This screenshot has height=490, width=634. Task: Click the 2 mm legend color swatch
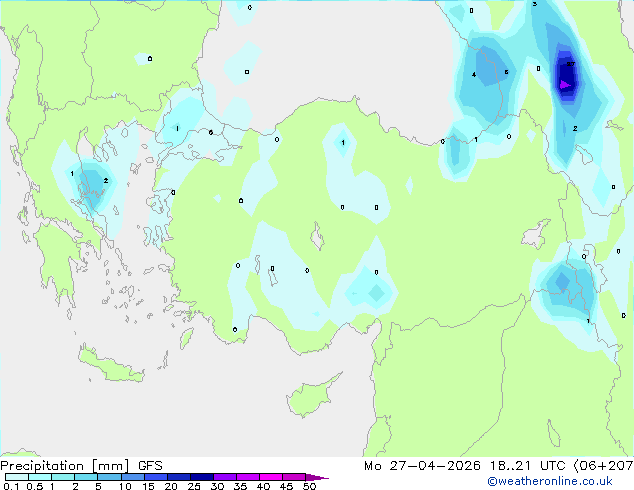(86, 477)
